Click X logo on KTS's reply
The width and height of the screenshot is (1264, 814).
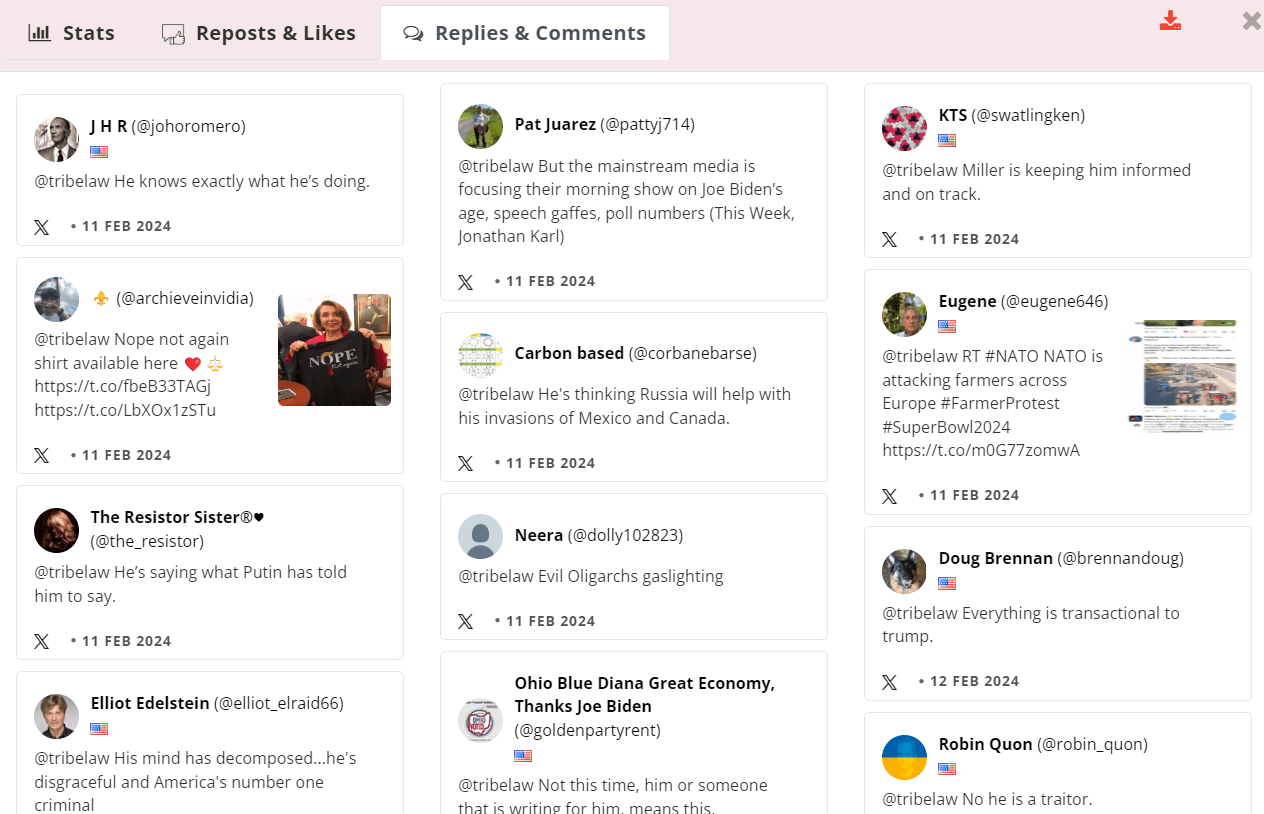[889, 240]
